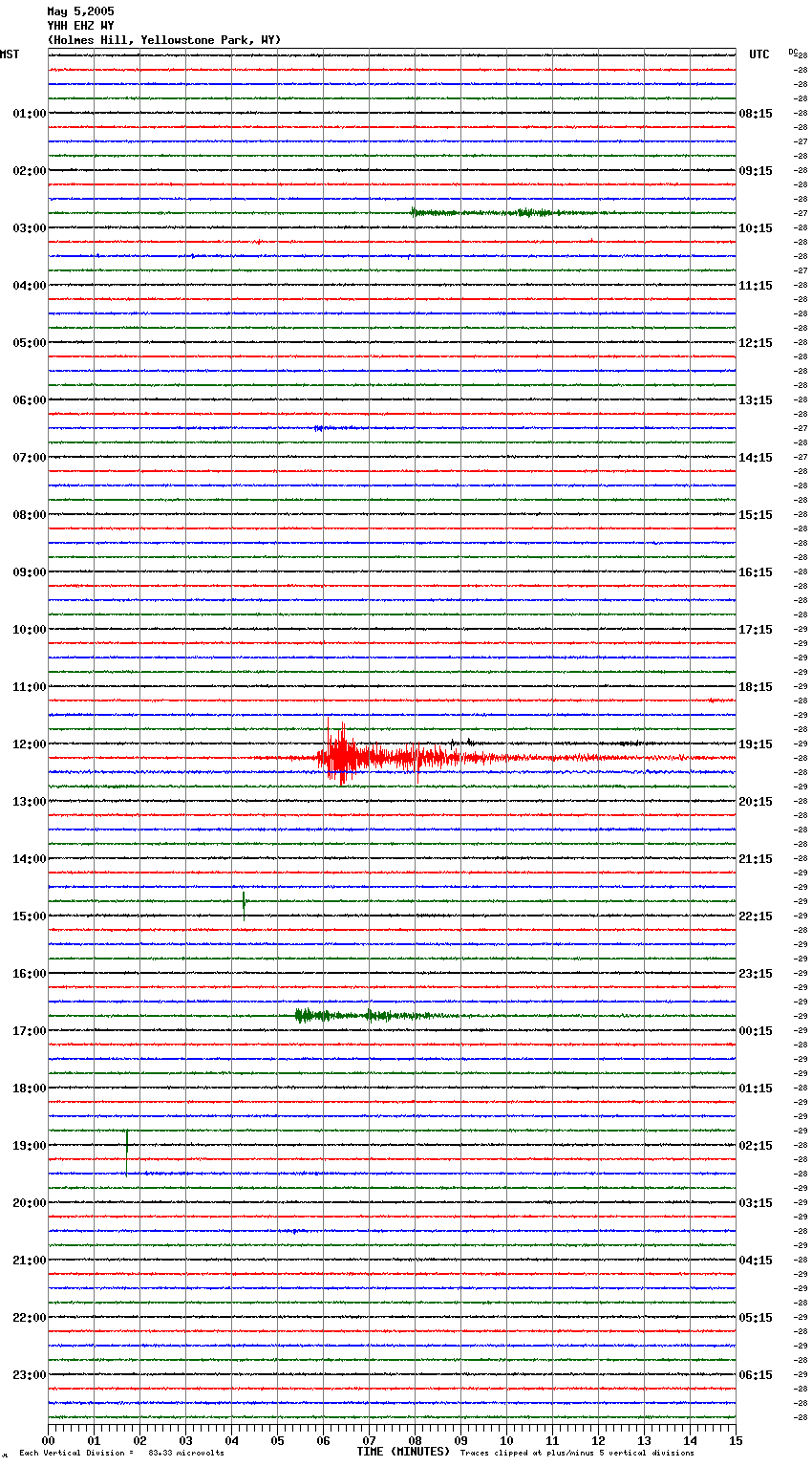
Task: Click the 06:15 UTC time label
Action: click(756, 1375)
